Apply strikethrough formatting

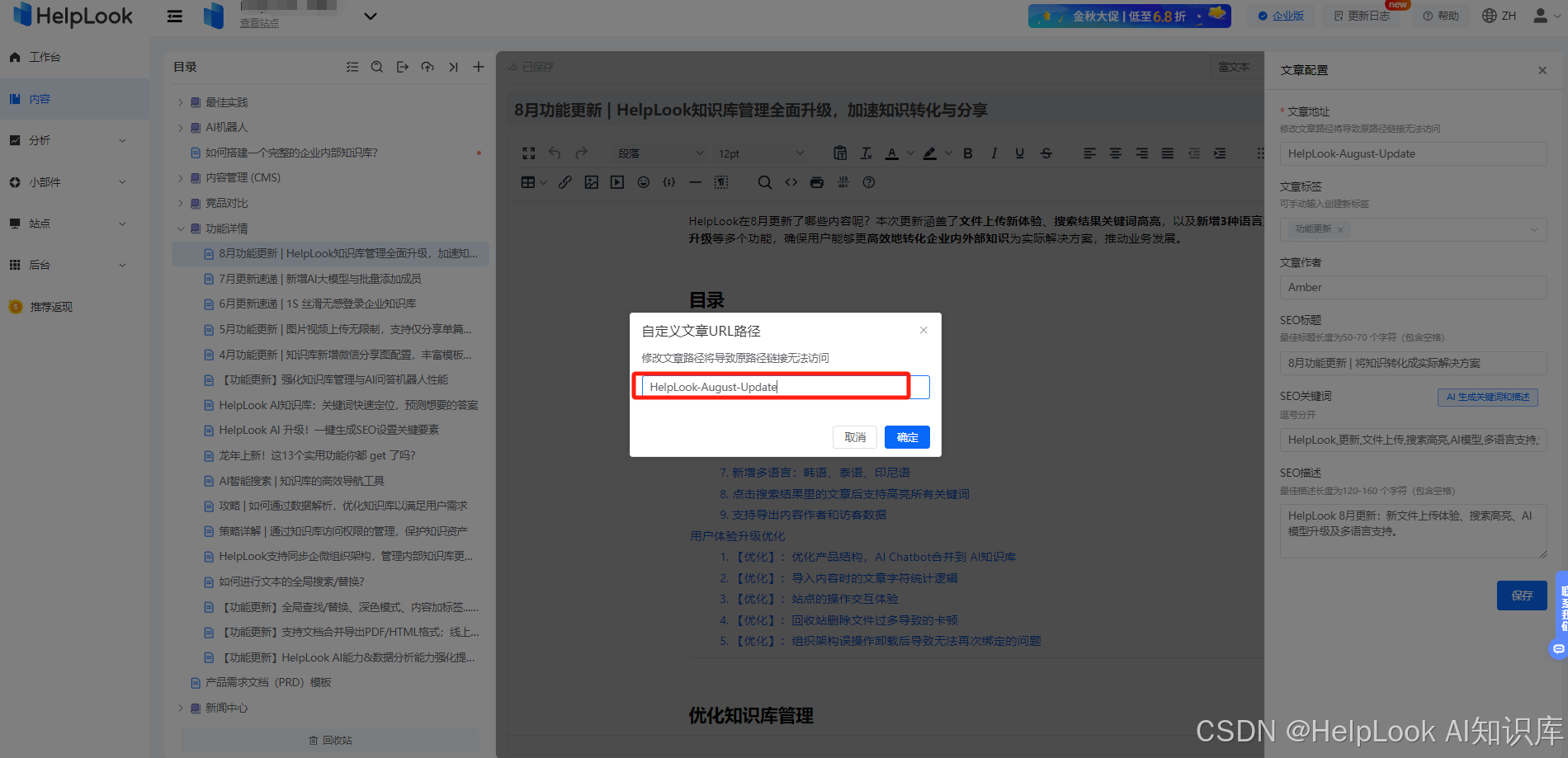coord(1046,153)
